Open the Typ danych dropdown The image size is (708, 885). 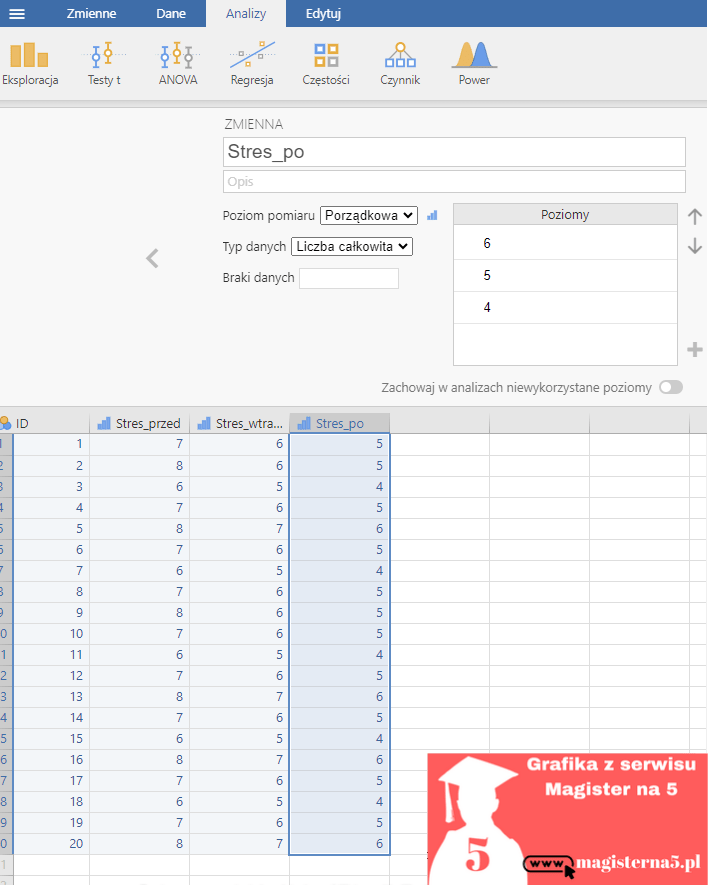point(351,246)
